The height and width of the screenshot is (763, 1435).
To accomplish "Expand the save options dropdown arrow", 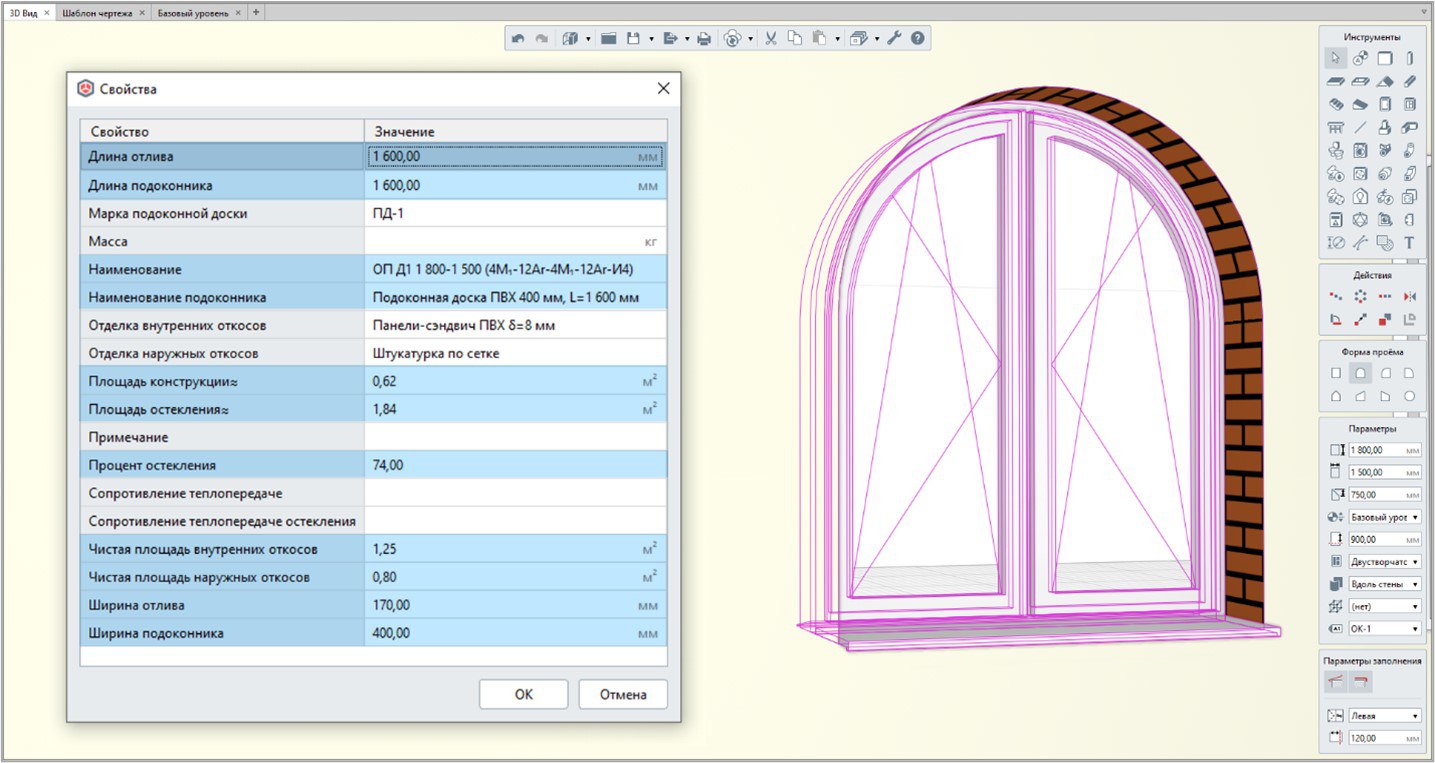I will tap(651, 39).
